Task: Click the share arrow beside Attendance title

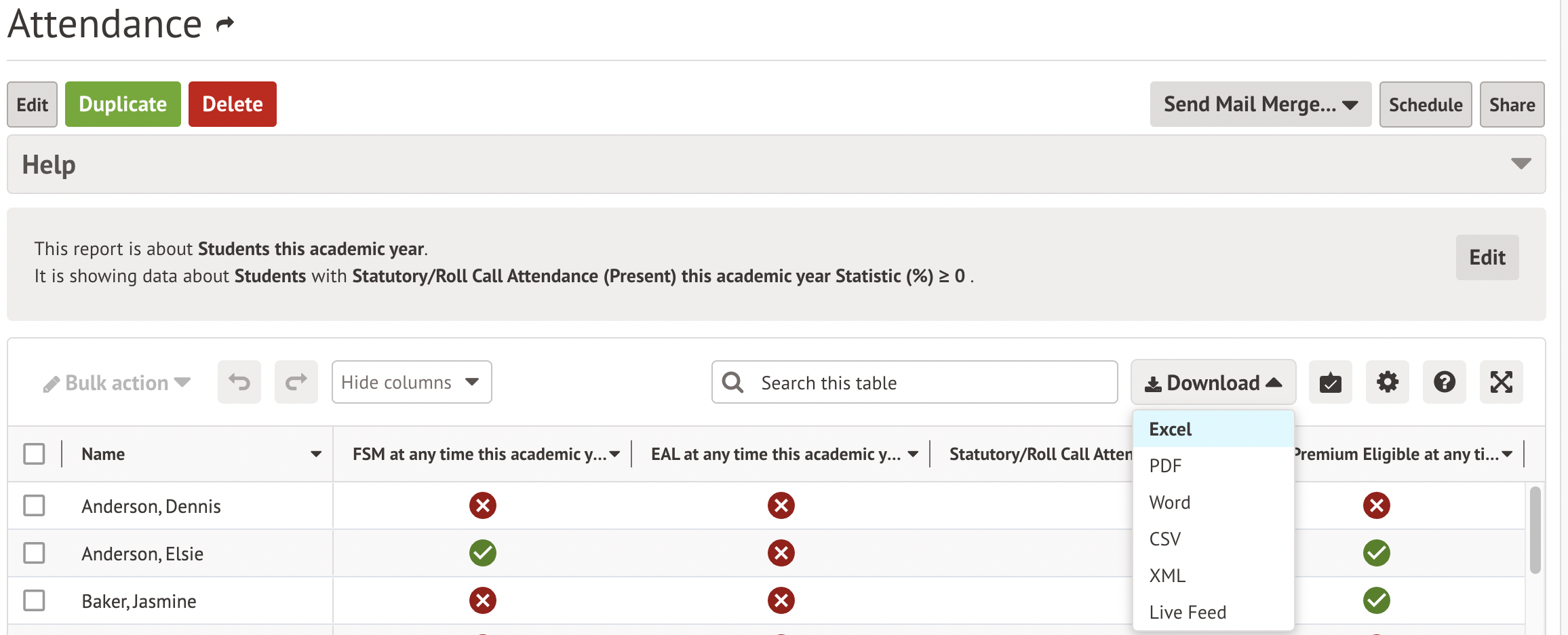Action: point(225,25)
